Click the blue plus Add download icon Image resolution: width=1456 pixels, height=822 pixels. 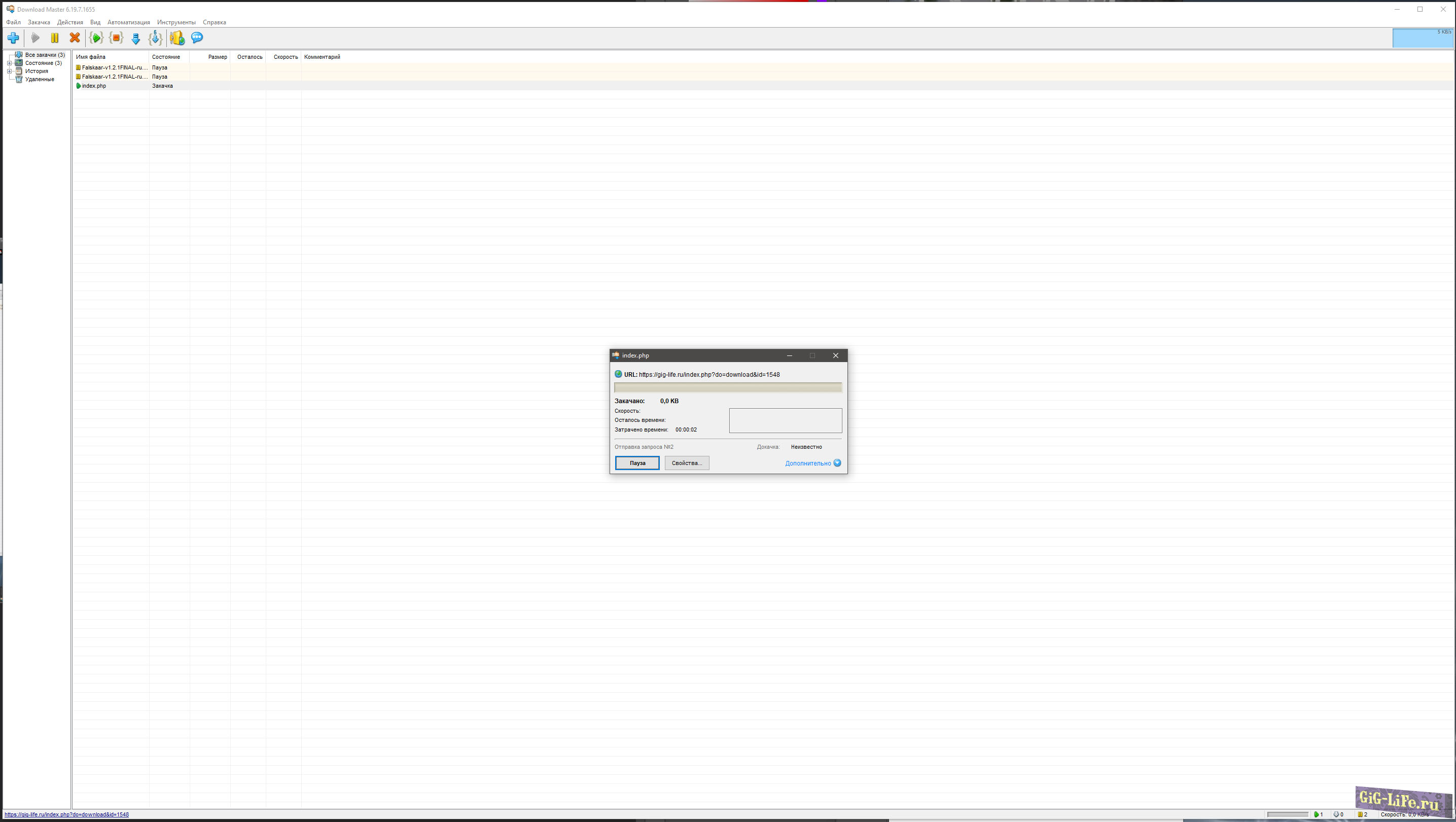(x=14, y=38)
